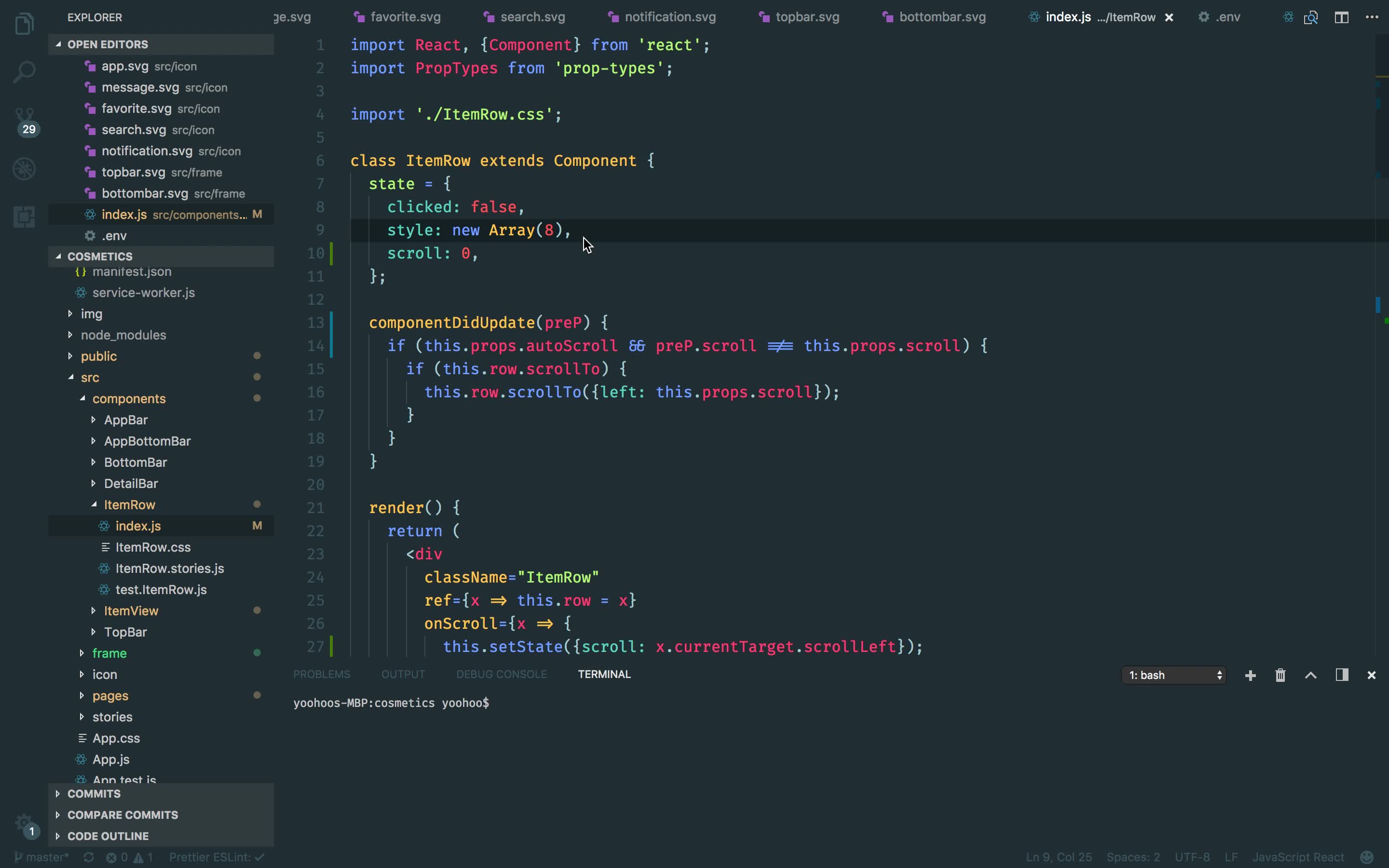This screenshot has width=1389, height=868.
Task: Click JavaScript React language mode
Action: (1298, 857)
